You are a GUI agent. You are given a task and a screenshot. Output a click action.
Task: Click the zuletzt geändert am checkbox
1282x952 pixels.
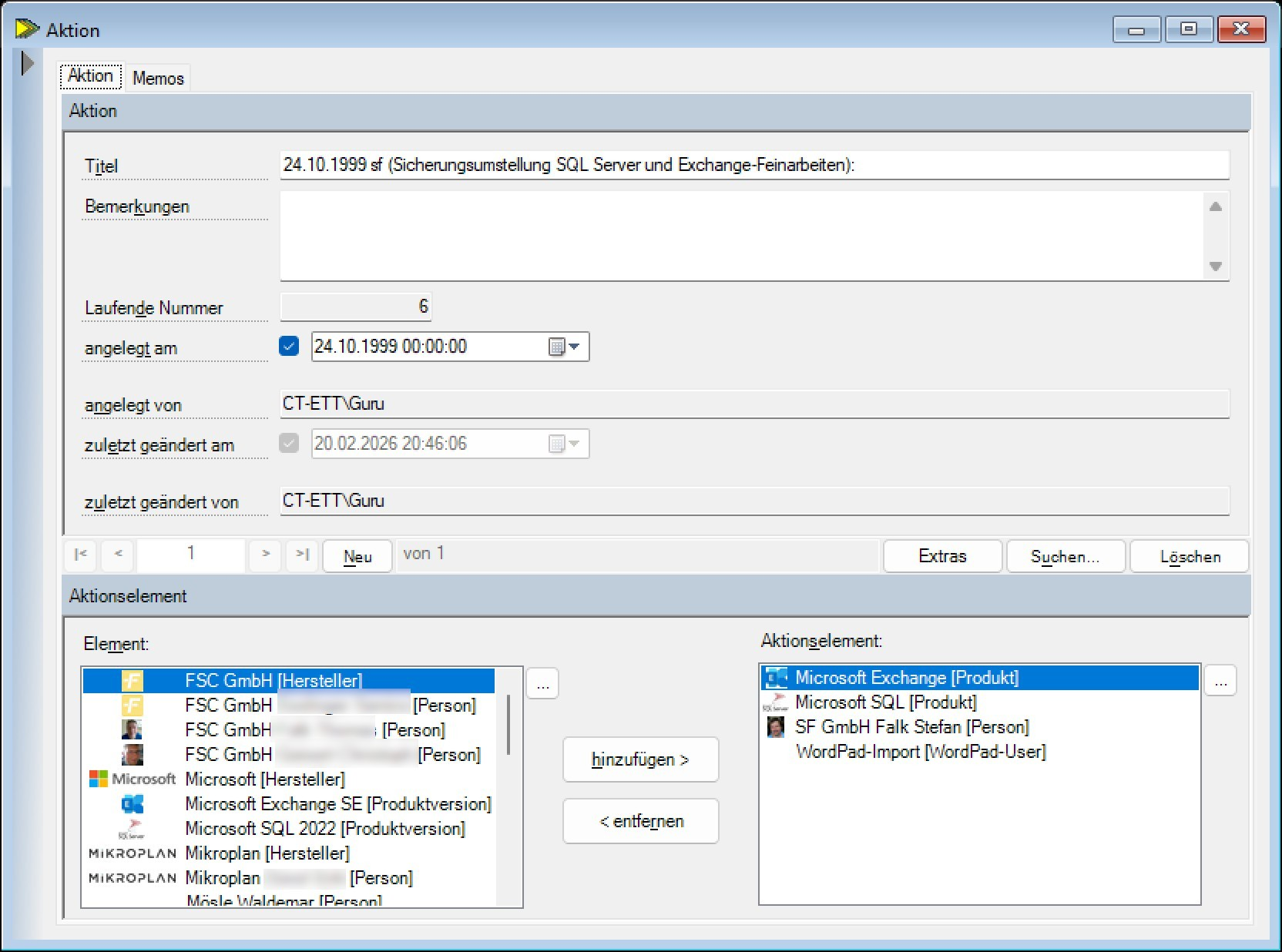coord(289,443)
